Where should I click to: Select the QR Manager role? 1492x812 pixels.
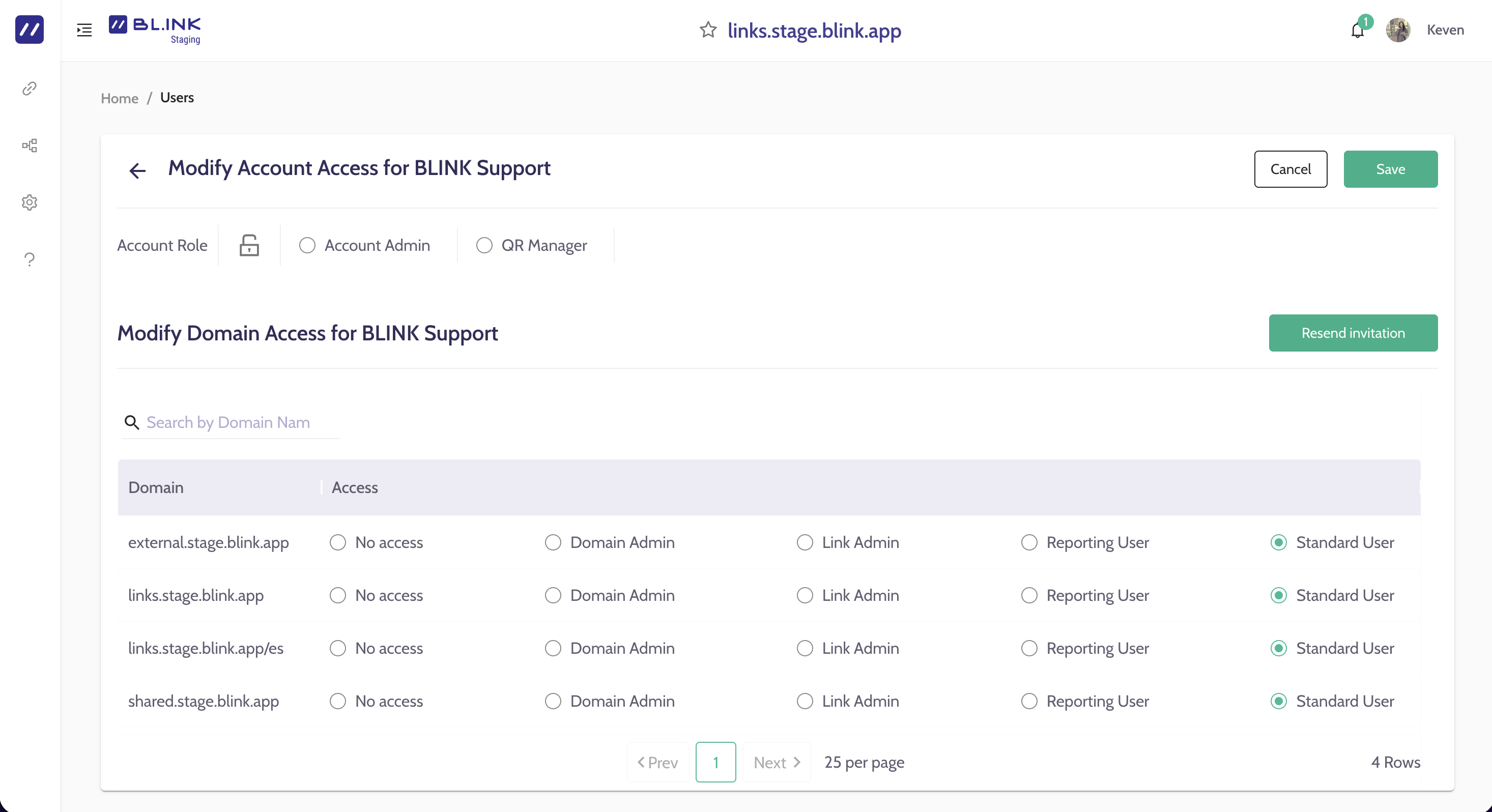484,246
